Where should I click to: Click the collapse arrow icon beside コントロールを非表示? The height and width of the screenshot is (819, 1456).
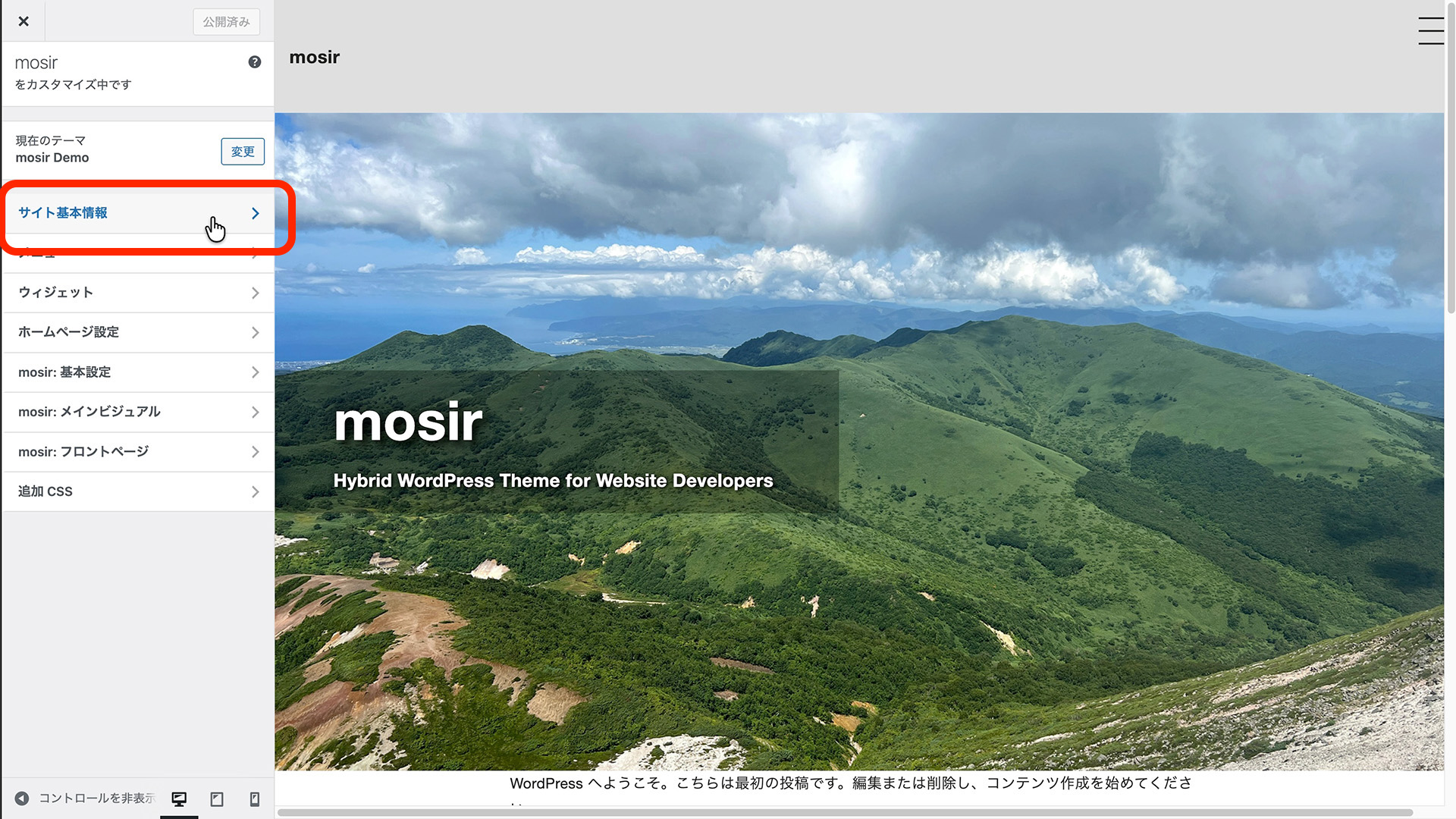click(22, 799)
